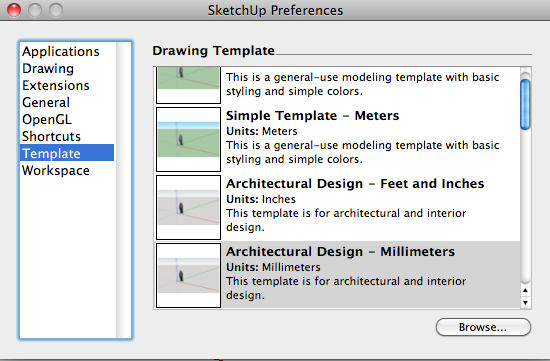Choose 'Architectural Design – Feet and Inches' title

(x=355, y=183)
